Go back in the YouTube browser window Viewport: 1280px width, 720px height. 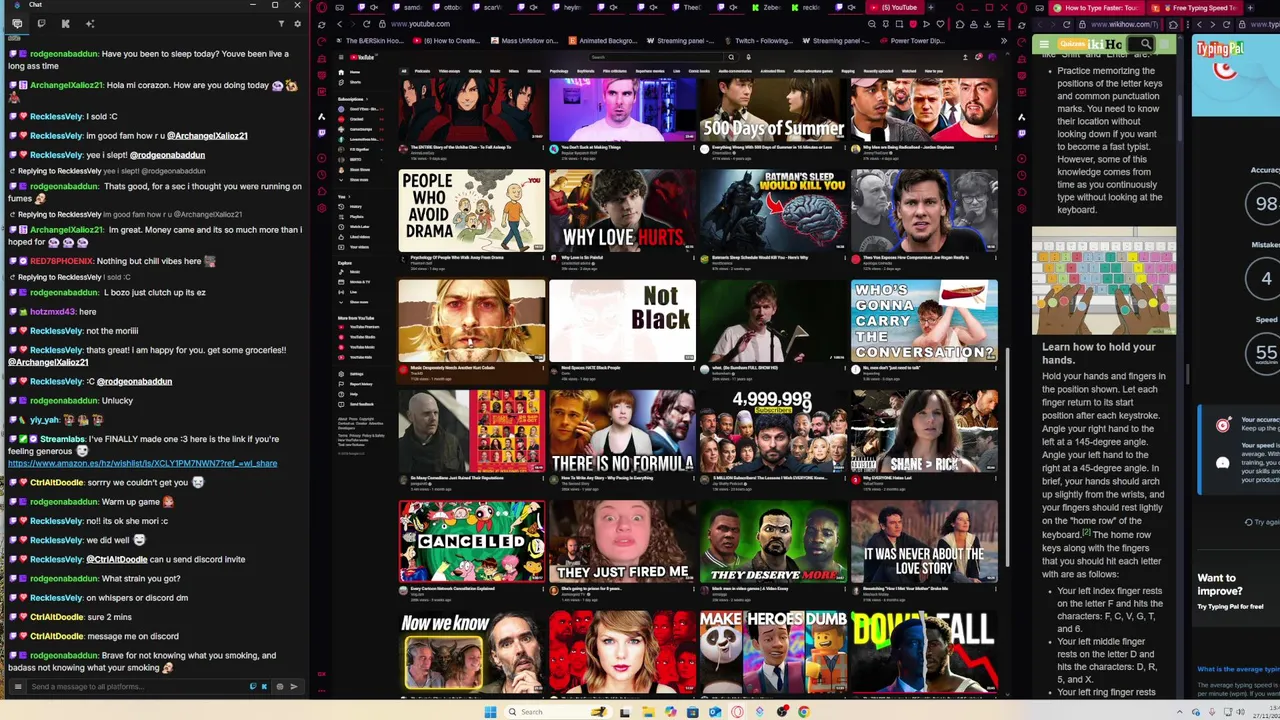(x=340, y=24)
